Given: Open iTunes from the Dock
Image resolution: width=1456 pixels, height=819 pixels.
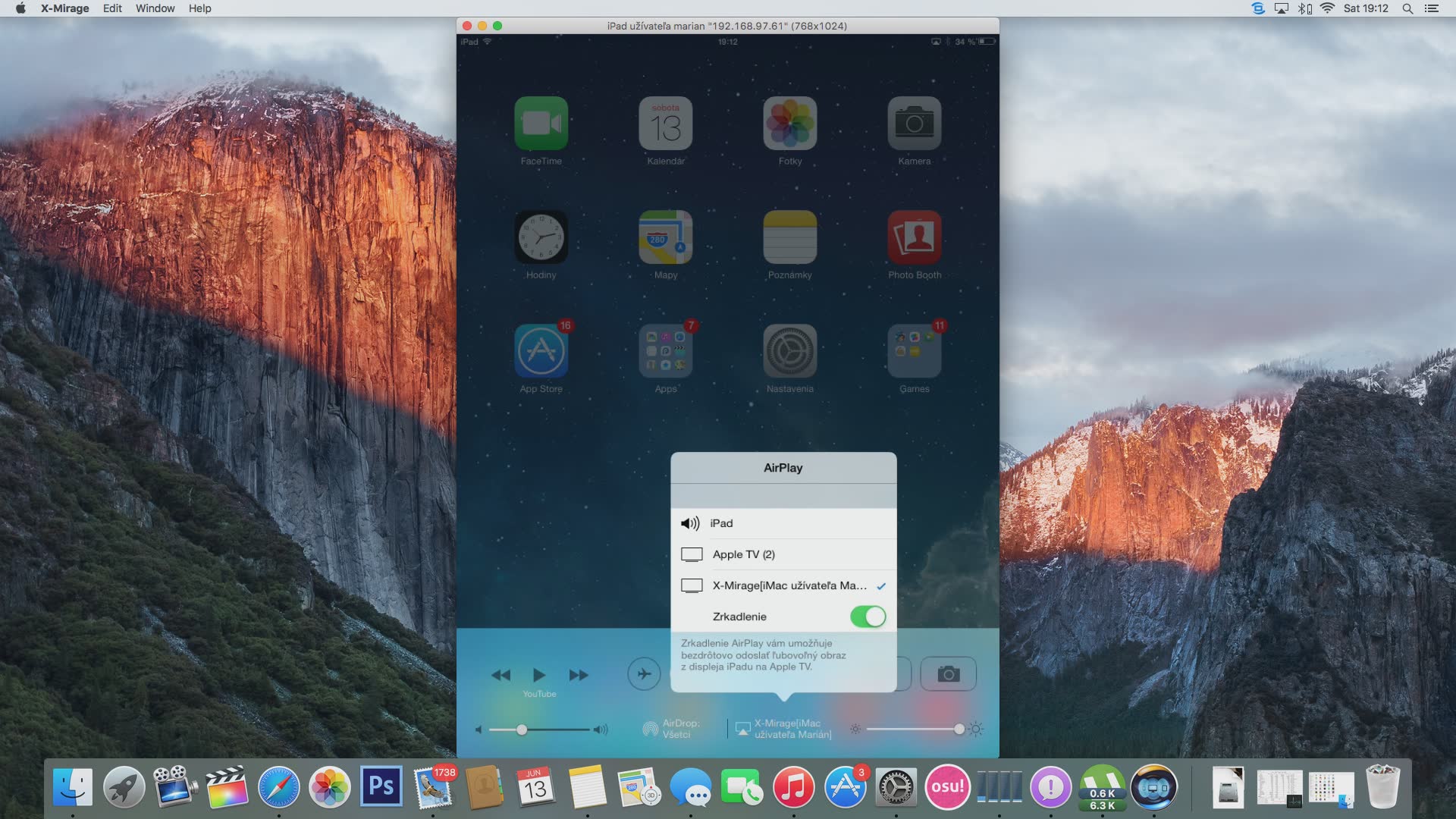Looking at the screenshot, I should click(x=793, y=787).
